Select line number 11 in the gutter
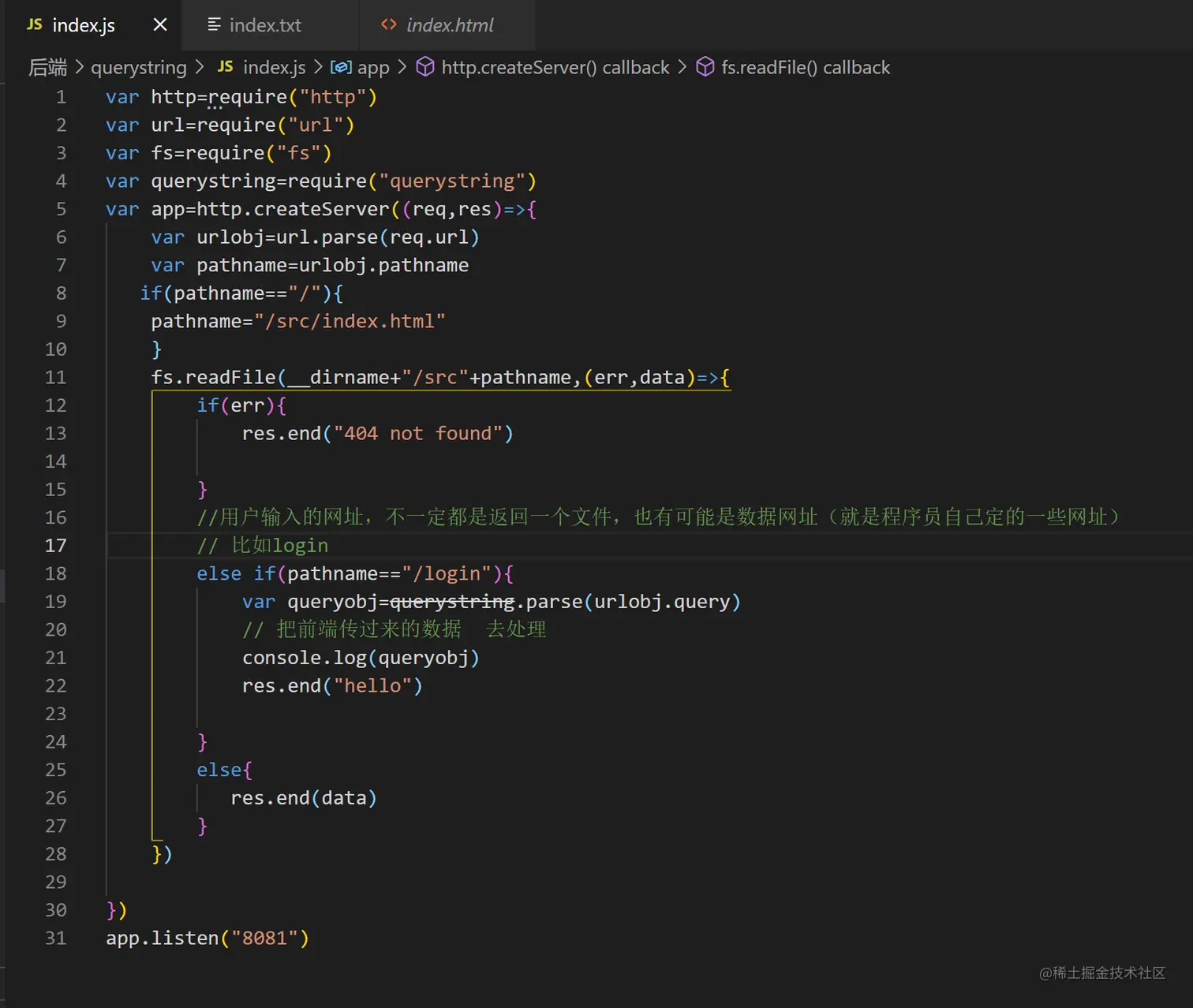This screenshot has width=1193, height=1008. [55, 377]
